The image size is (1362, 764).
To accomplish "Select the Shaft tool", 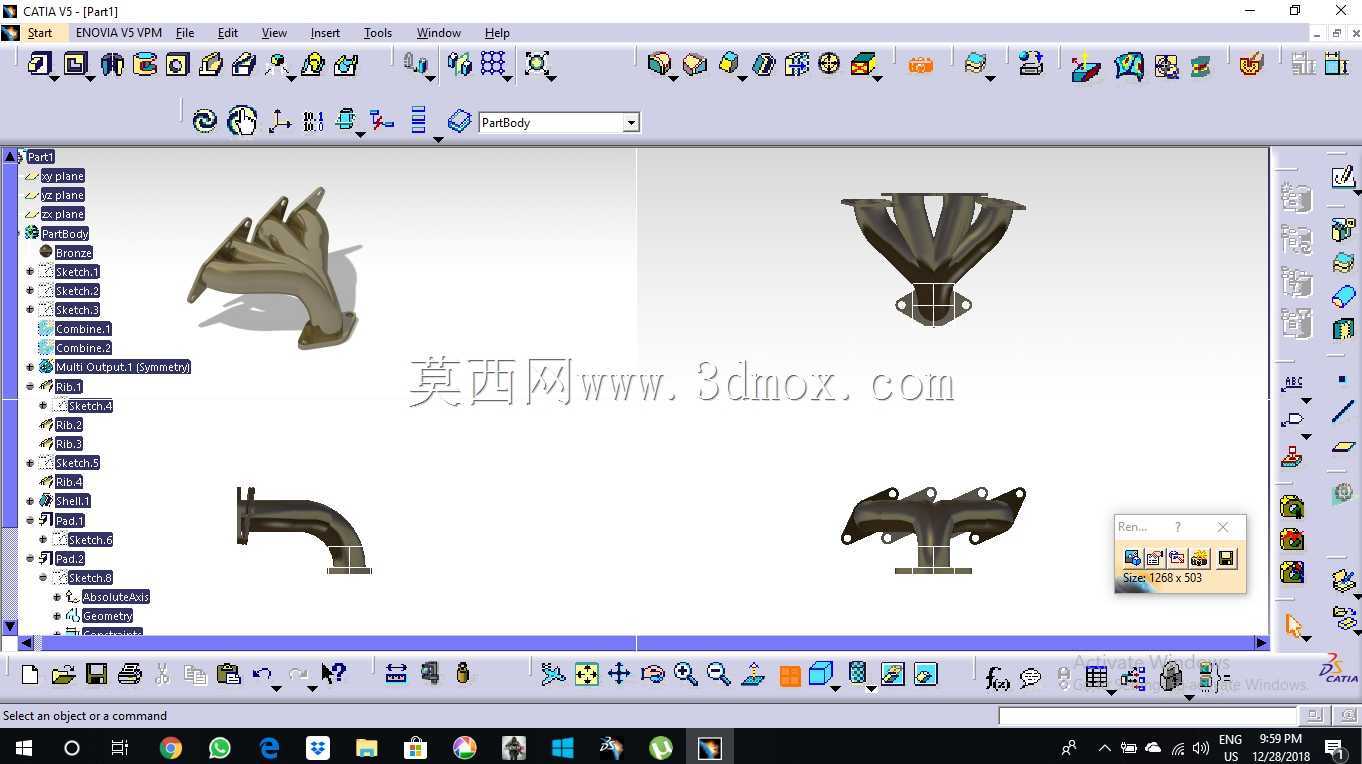I will tap(112, 65).
